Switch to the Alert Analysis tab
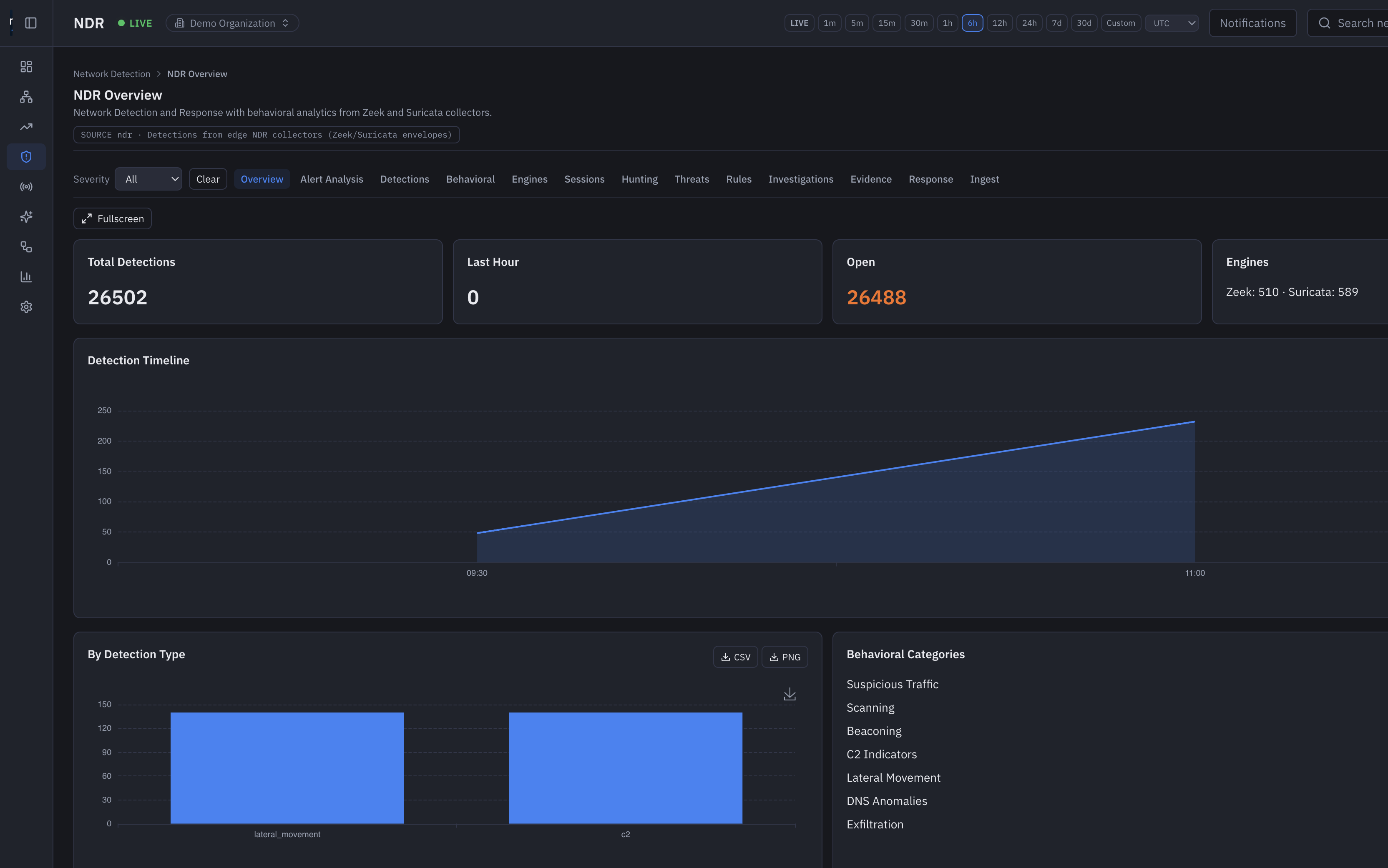The height and width of the screenshot is (868, 1388). (331, 179)
